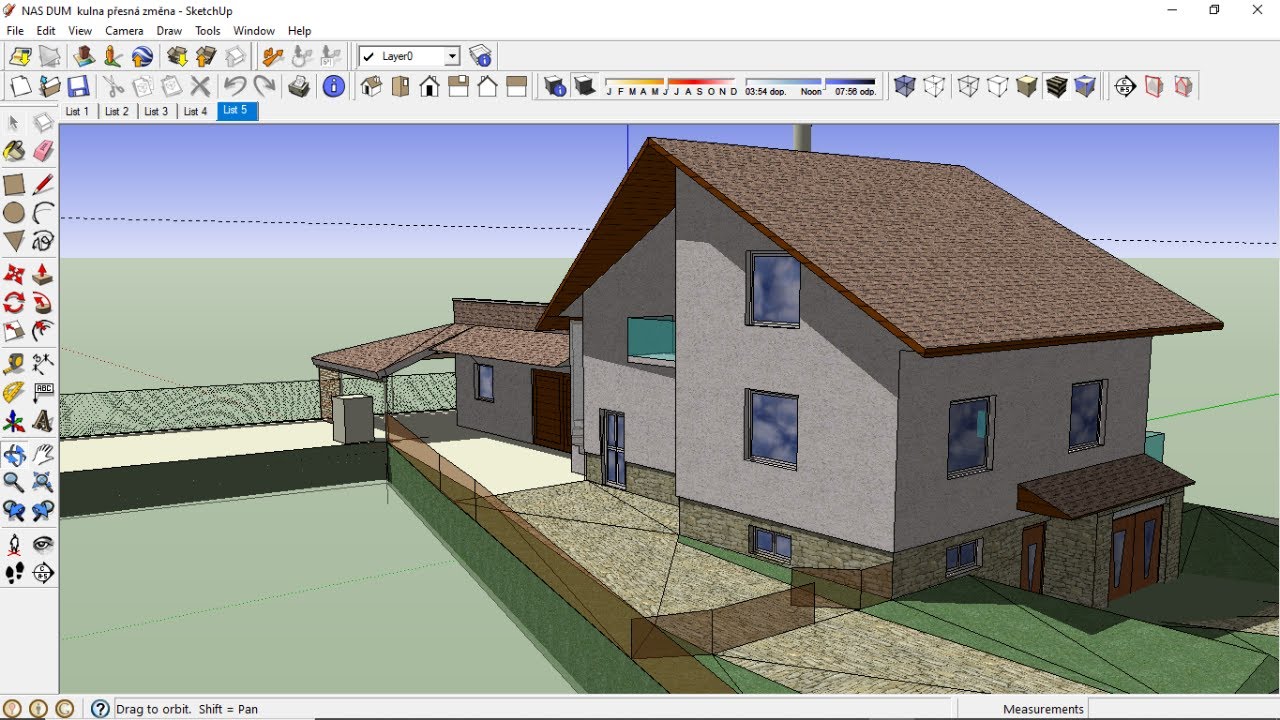Open Layer Manager icon beside Layer0
This screenshot has height=720, width=1280.
pos(481,56)
